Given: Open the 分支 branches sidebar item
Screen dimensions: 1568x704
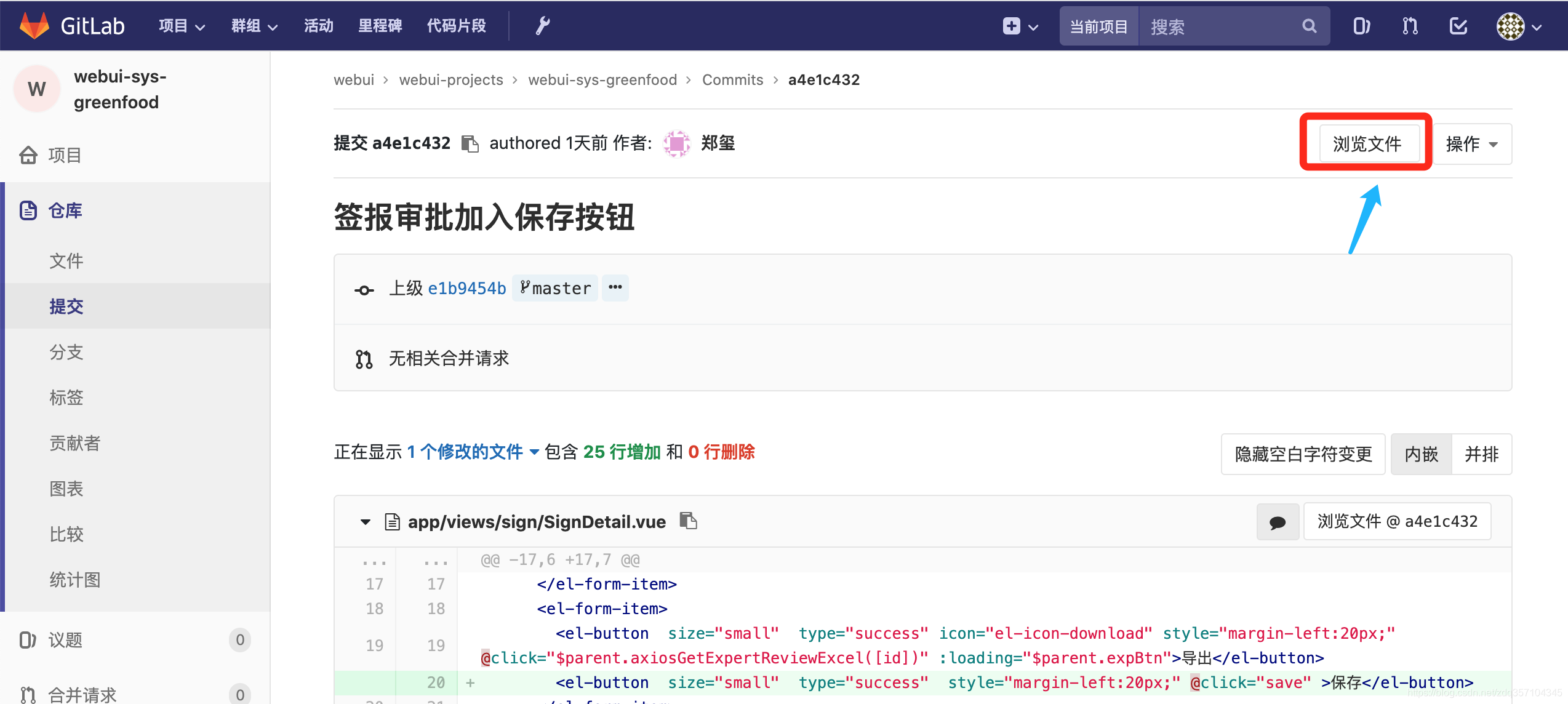Looking at the screenshot, I should click(x=66, y=352).
